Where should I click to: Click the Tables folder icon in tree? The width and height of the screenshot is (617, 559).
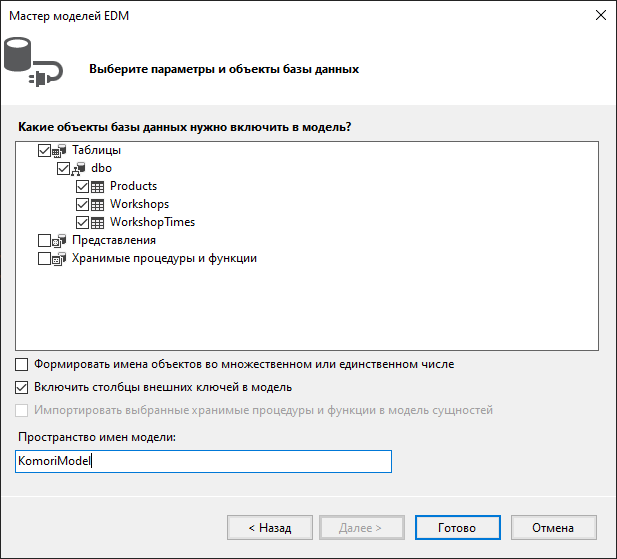[59, 151]
